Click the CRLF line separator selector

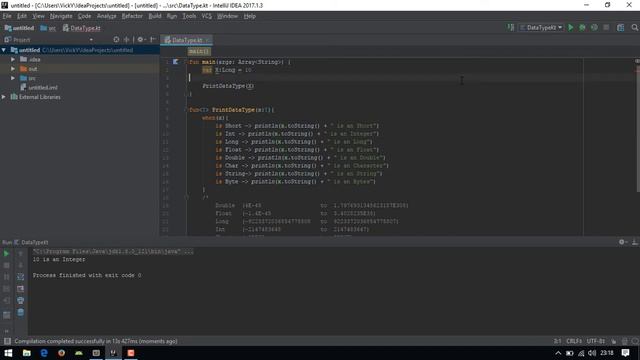573,341
